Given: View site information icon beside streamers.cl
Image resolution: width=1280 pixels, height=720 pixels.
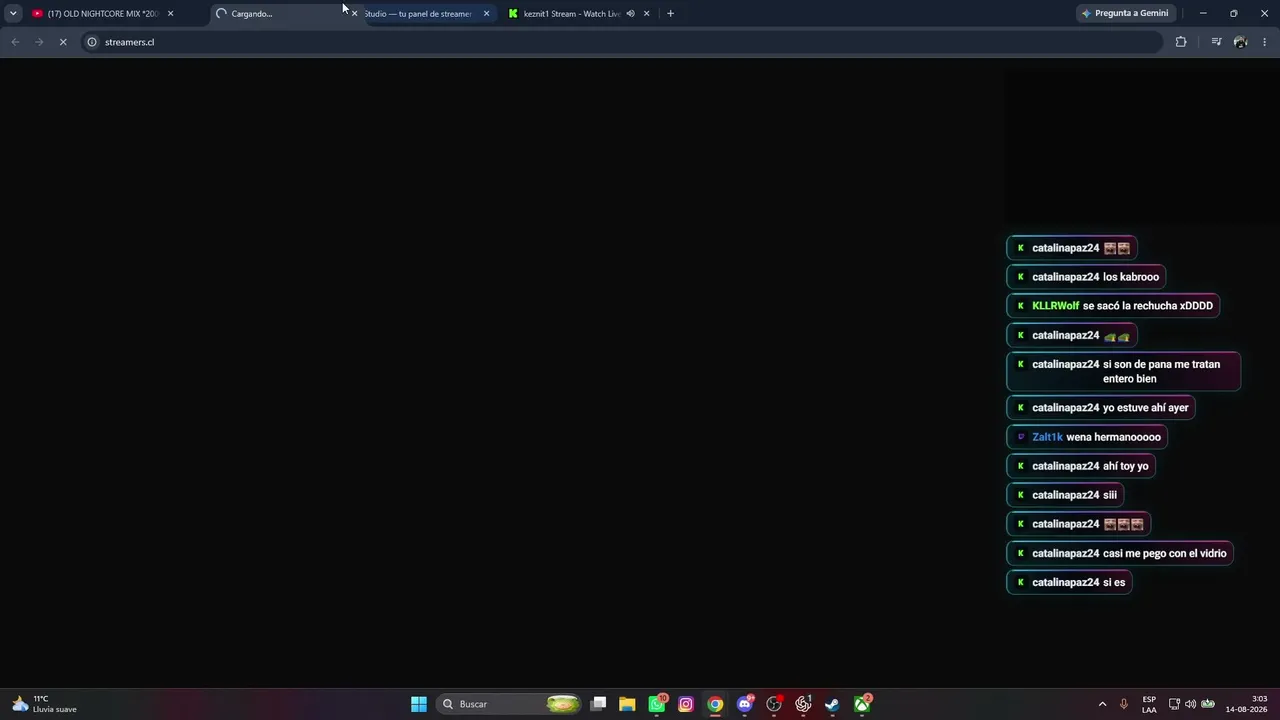Looking at the screenshot, I should click(91, 42).
